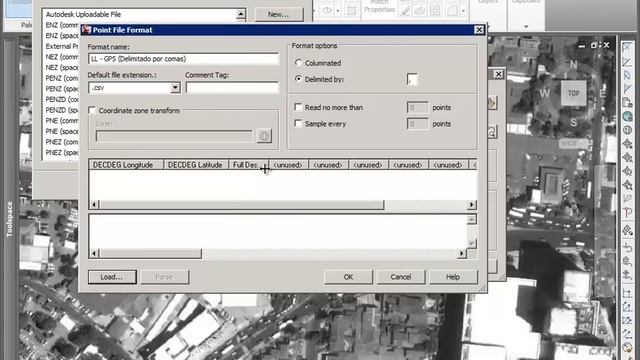This screenshot has width=640, height=360.
Task: Click the DECDEG Longitude column header
Action: 126,165
